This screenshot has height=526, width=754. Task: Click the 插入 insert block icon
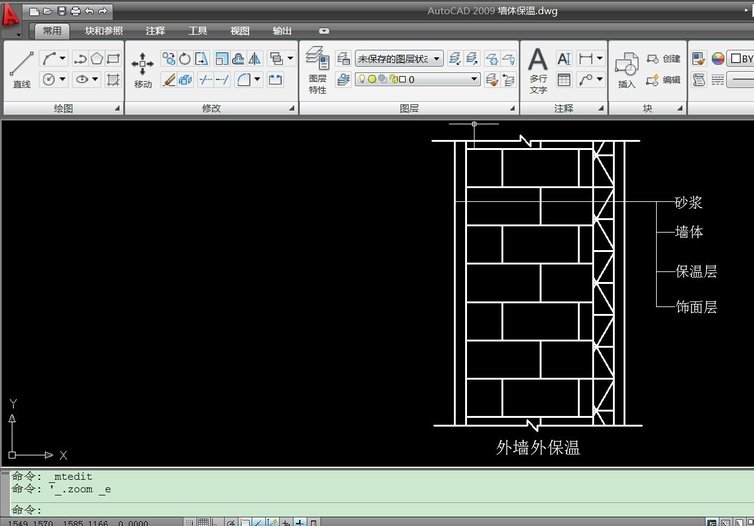pos(627,70)
